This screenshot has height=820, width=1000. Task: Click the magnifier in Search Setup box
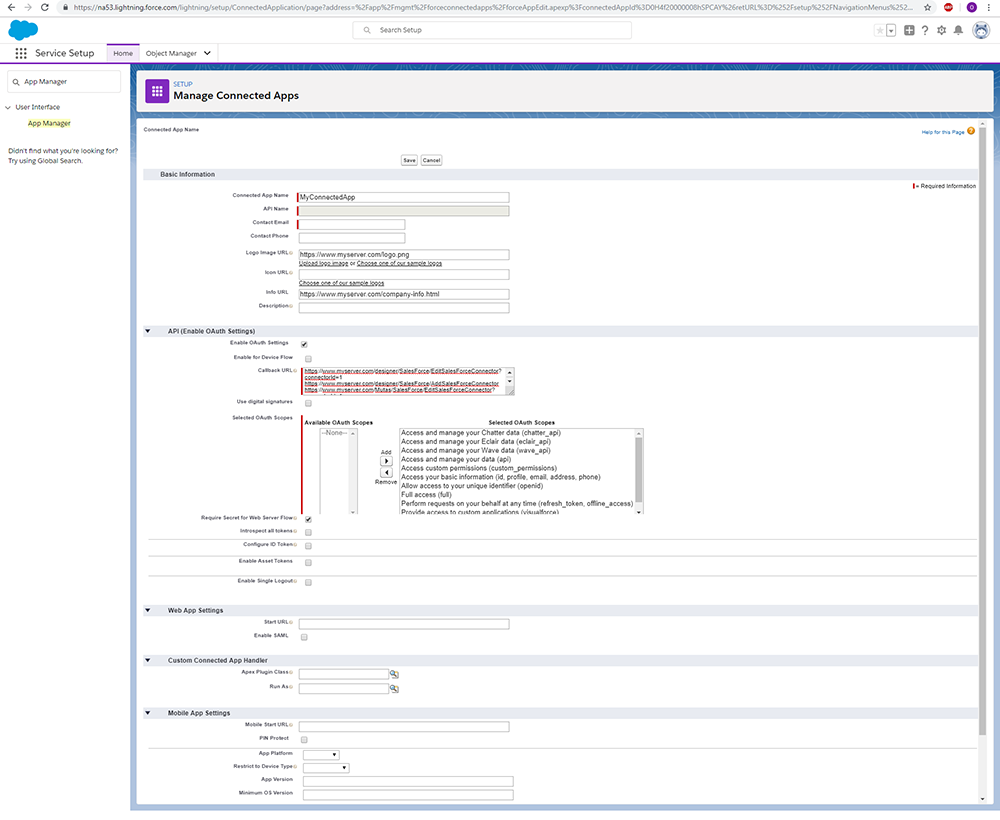pyautogui.click(x=367, y=30)
